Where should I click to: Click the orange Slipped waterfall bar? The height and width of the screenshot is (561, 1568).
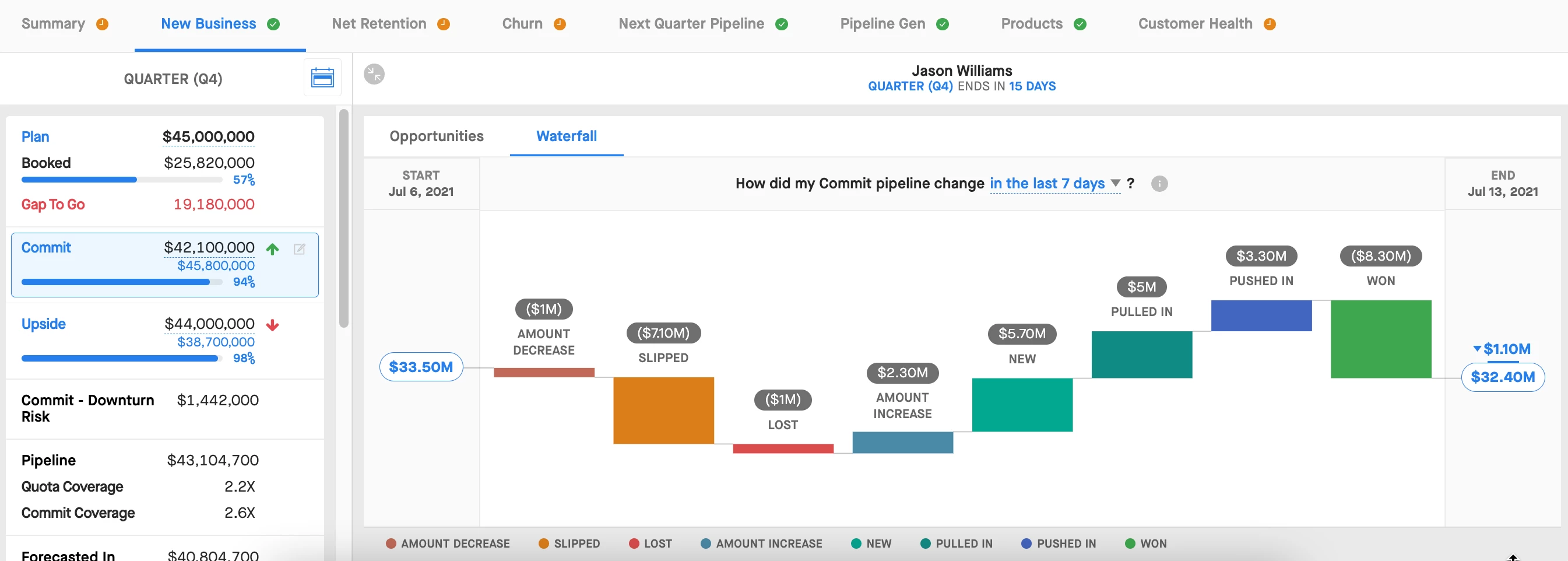click(x=663, y=410)
